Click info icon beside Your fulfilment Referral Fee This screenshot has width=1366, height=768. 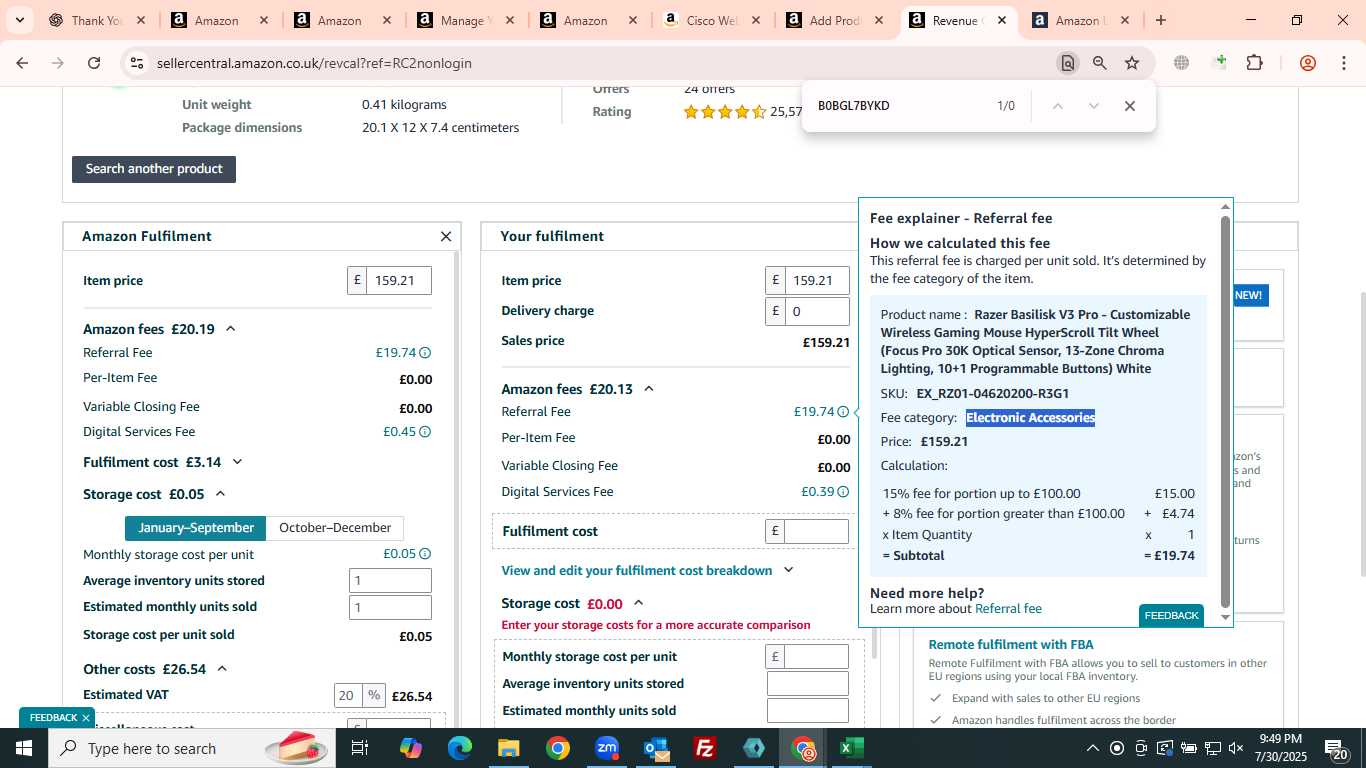843,412
